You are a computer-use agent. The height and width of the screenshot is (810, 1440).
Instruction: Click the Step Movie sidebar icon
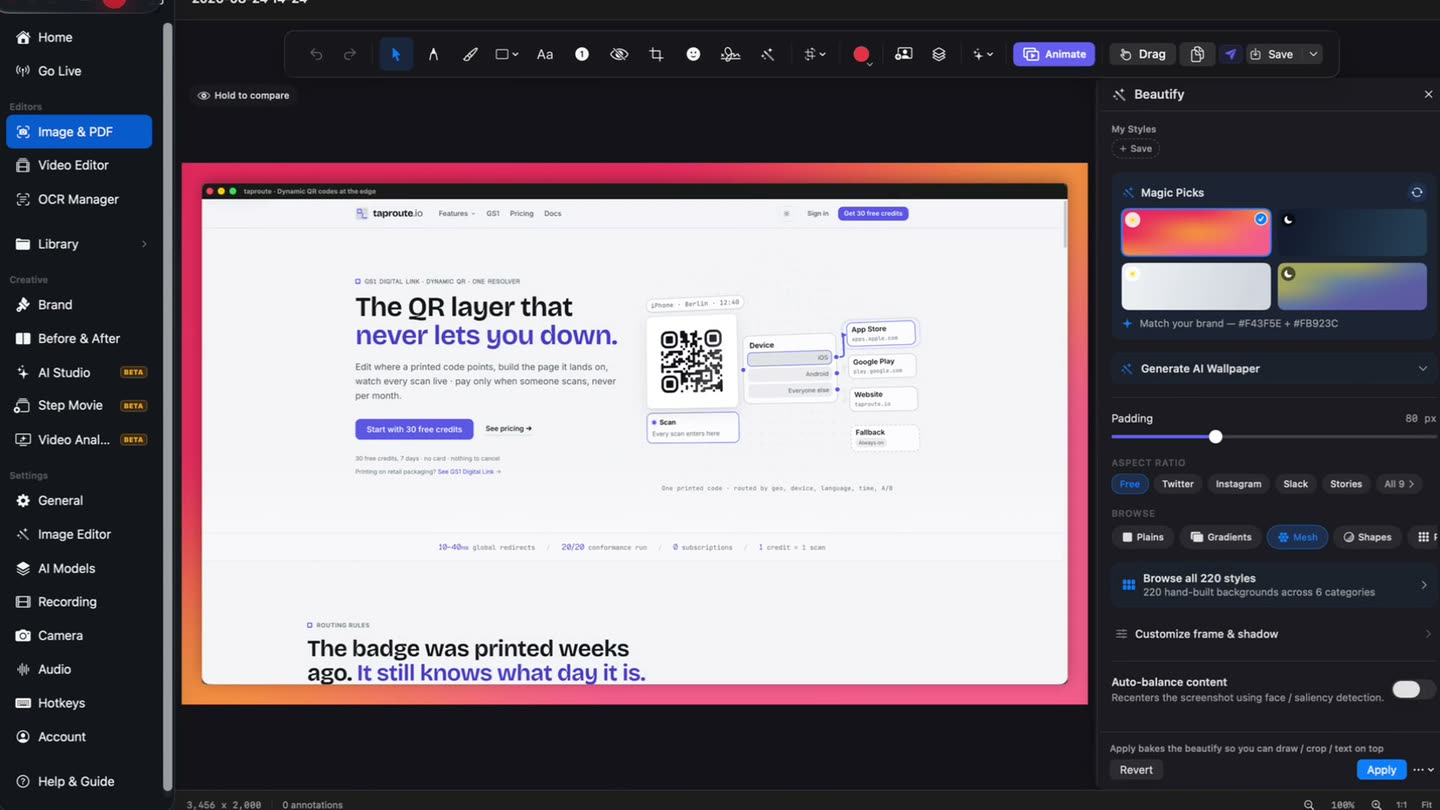22,406
